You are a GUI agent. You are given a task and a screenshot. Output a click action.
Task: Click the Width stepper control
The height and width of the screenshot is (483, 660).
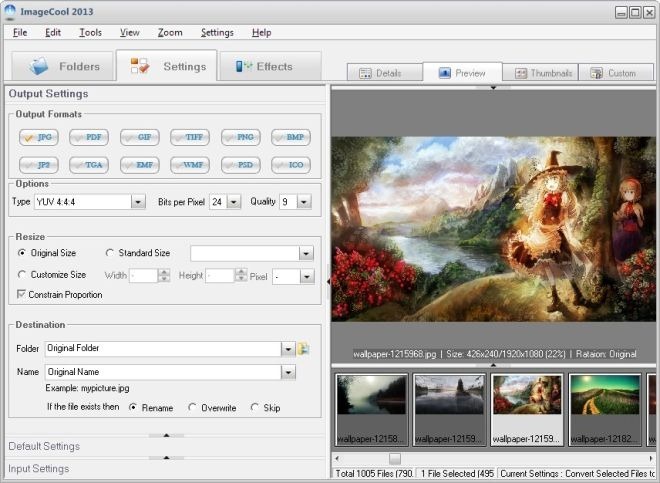pos(164,275)
